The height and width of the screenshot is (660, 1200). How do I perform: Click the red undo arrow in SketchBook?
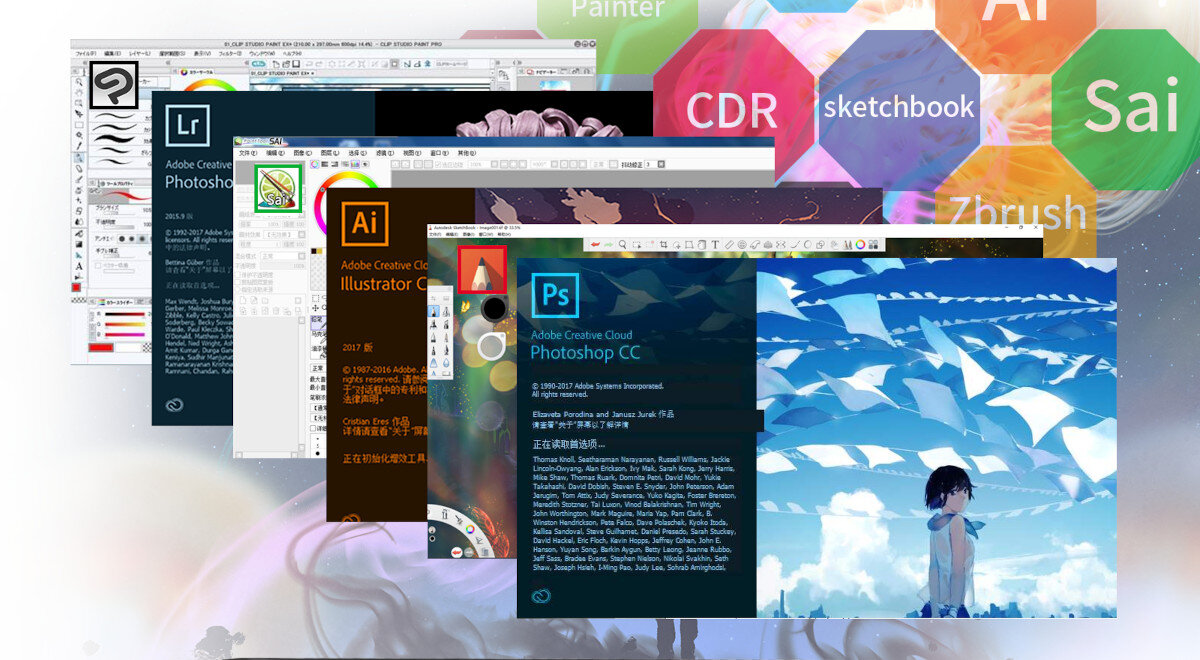click(595, 244)
